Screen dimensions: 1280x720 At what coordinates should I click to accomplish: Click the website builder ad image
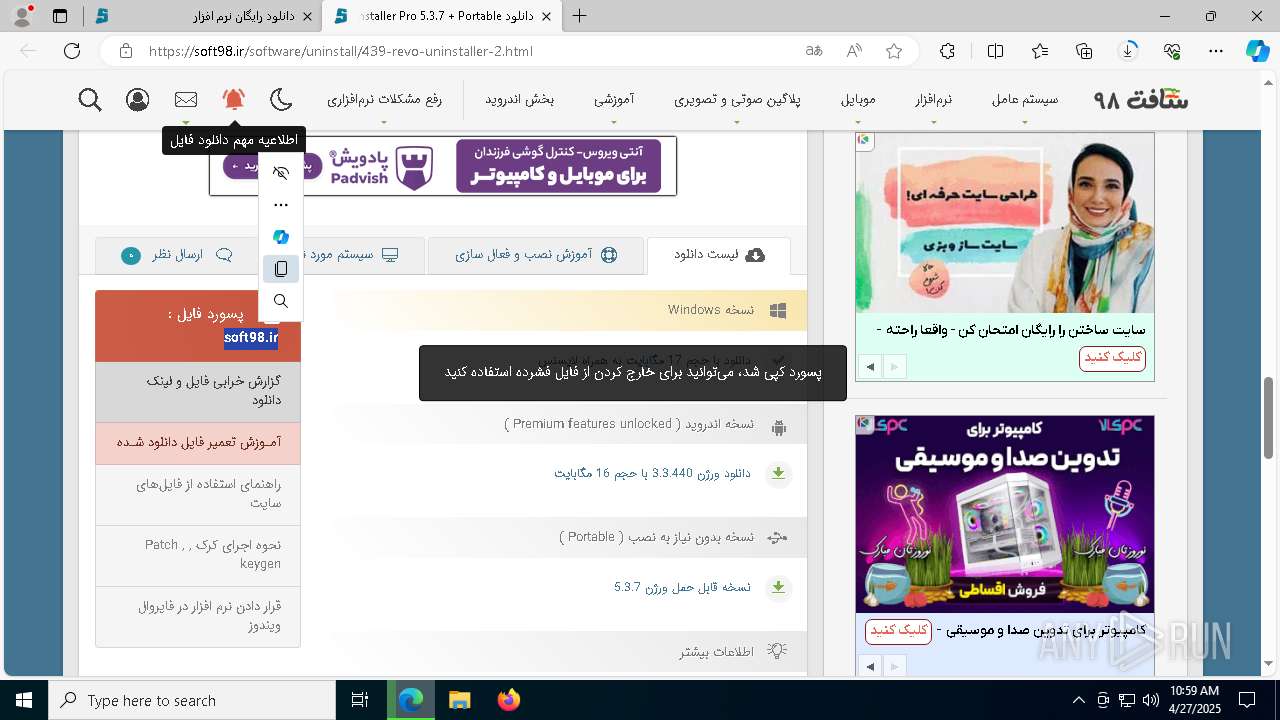tap(1005, 223)
